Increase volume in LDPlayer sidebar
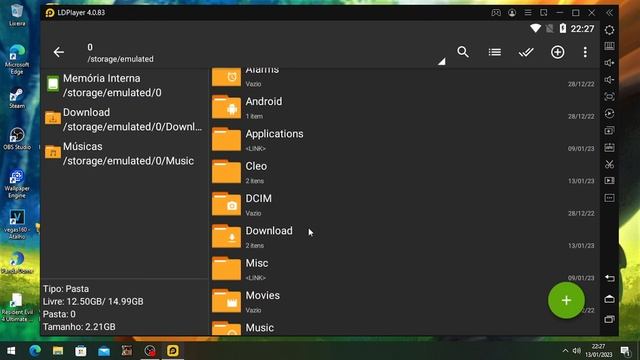This screenshot has width=640, height=360. tap(609, 62)
